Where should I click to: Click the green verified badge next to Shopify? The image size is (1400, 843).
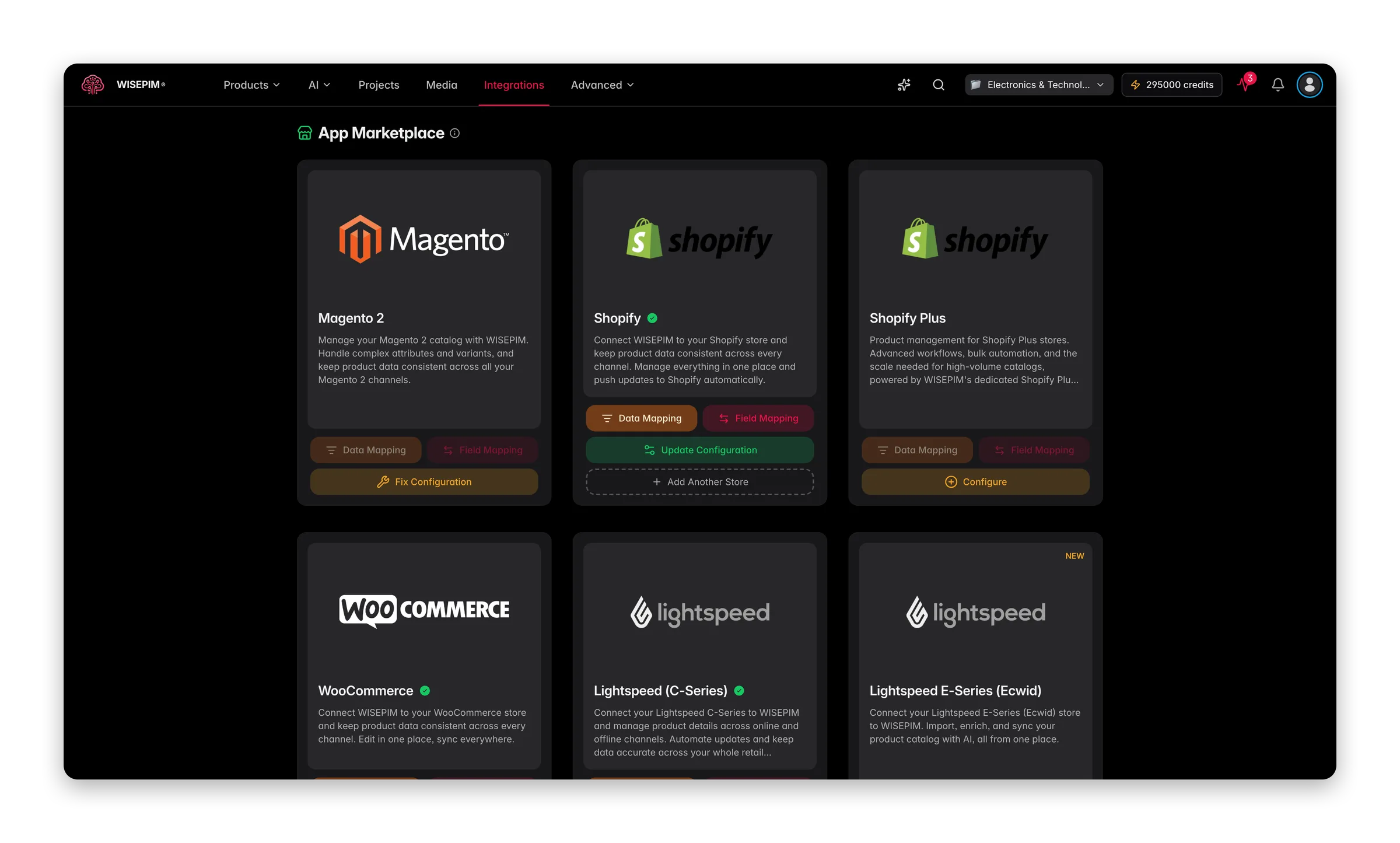(x=653, y=318)
